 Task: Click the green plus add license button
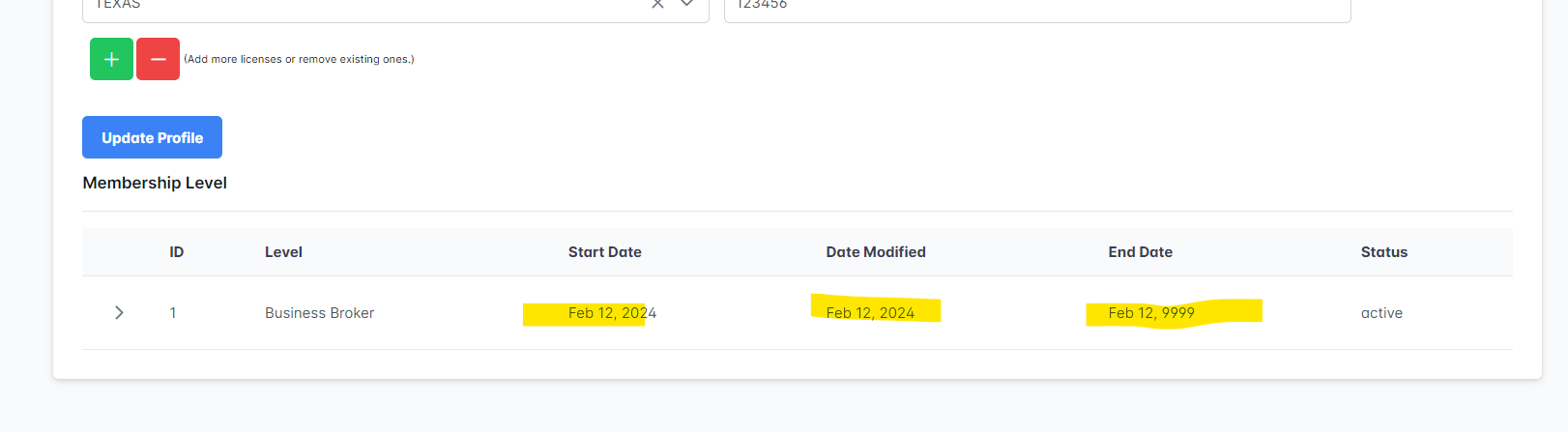[x=111, y=59]
